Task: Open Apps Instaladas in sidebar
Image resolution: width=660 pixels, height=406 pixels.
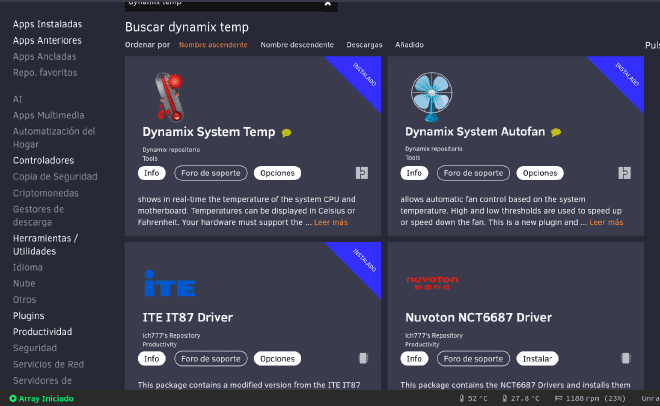Action: pyautogui.click(x=48, y=24)
